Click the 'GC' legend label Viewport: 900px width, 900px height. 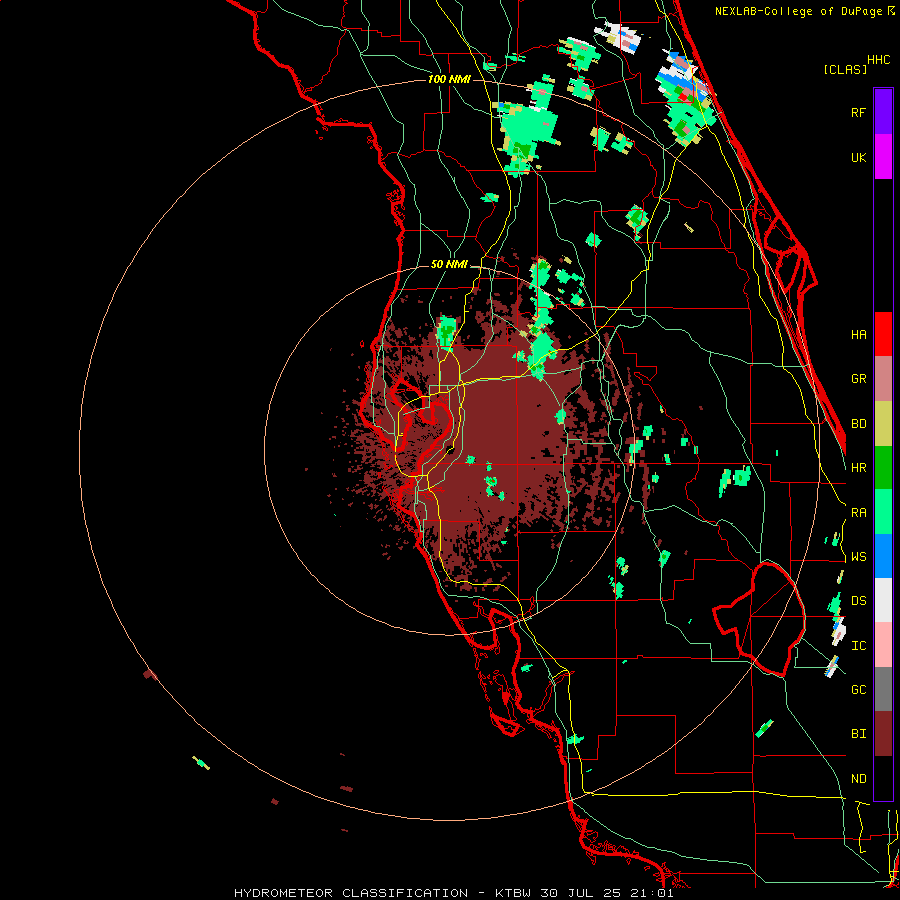[858, 689]
